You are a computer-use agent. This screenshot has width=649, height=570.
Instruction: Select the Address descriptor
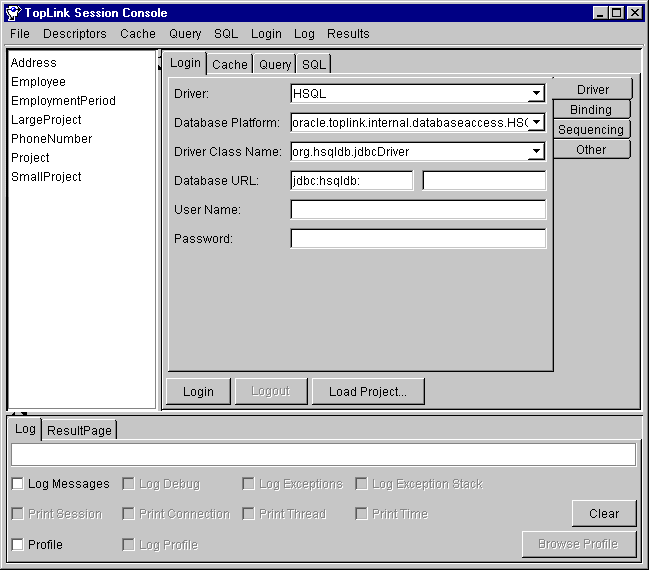[x=34, y=63]
